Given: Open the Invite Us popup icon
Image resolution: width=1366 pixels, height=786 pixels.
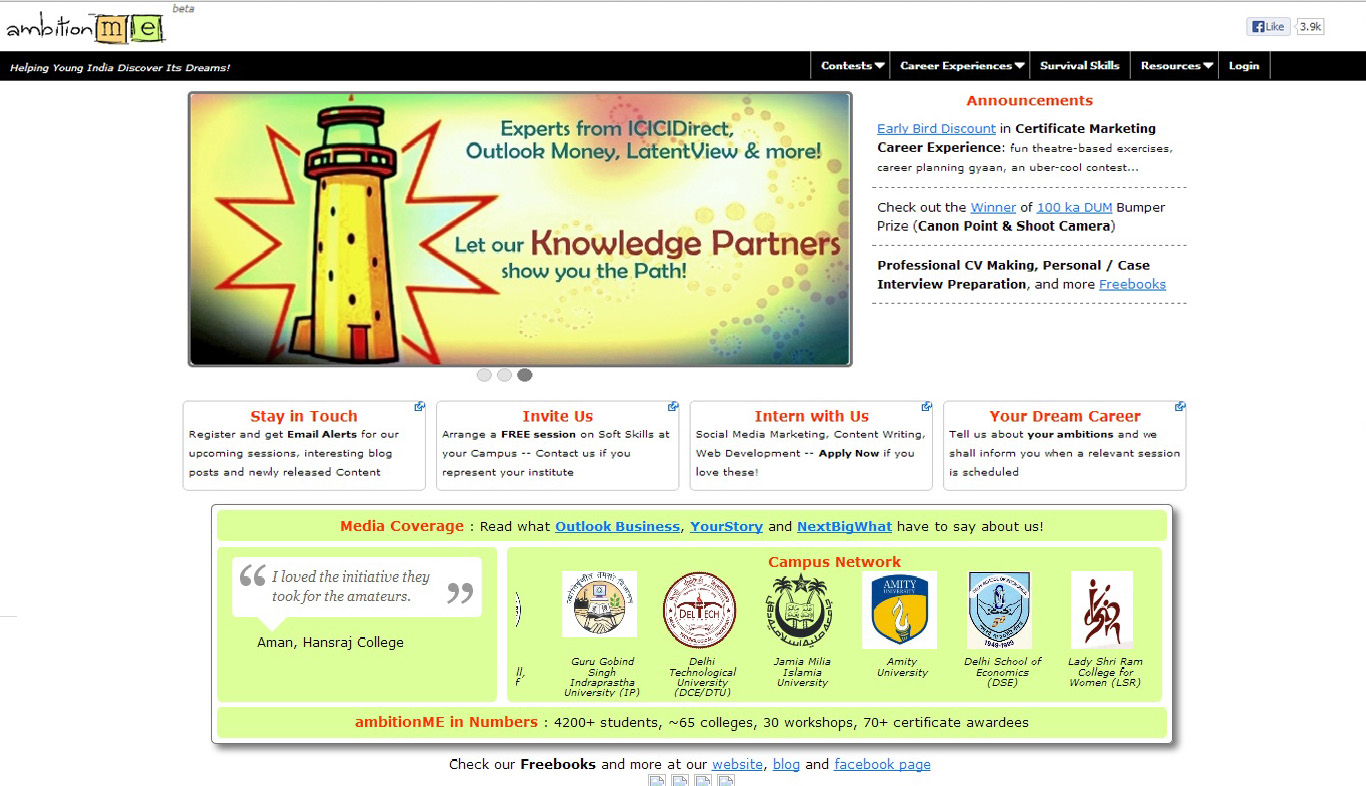Looking at the screenshot, I should pos(673,407).
